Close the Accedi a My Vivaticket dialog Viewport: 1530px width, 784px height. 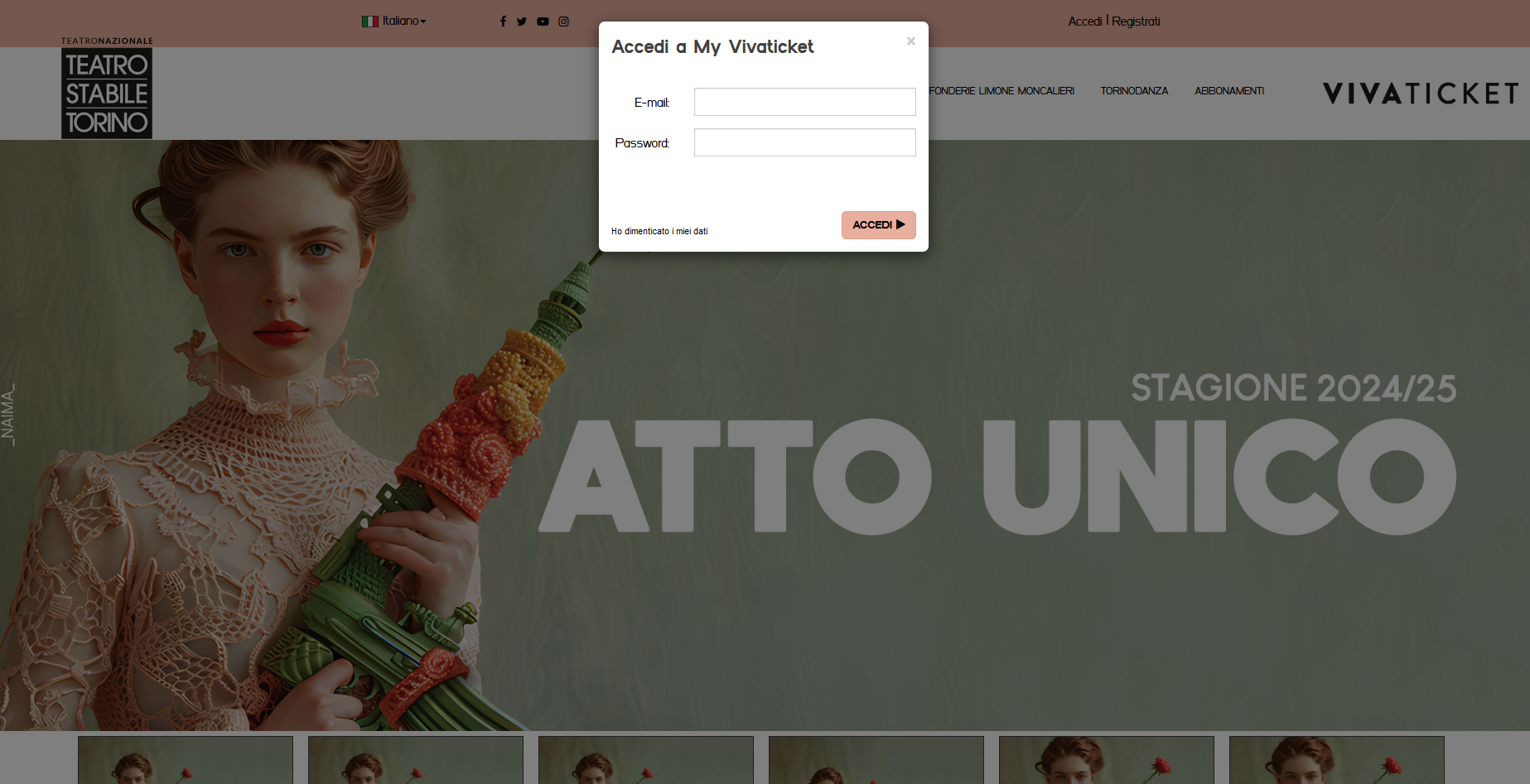click(x=910, y=41)
